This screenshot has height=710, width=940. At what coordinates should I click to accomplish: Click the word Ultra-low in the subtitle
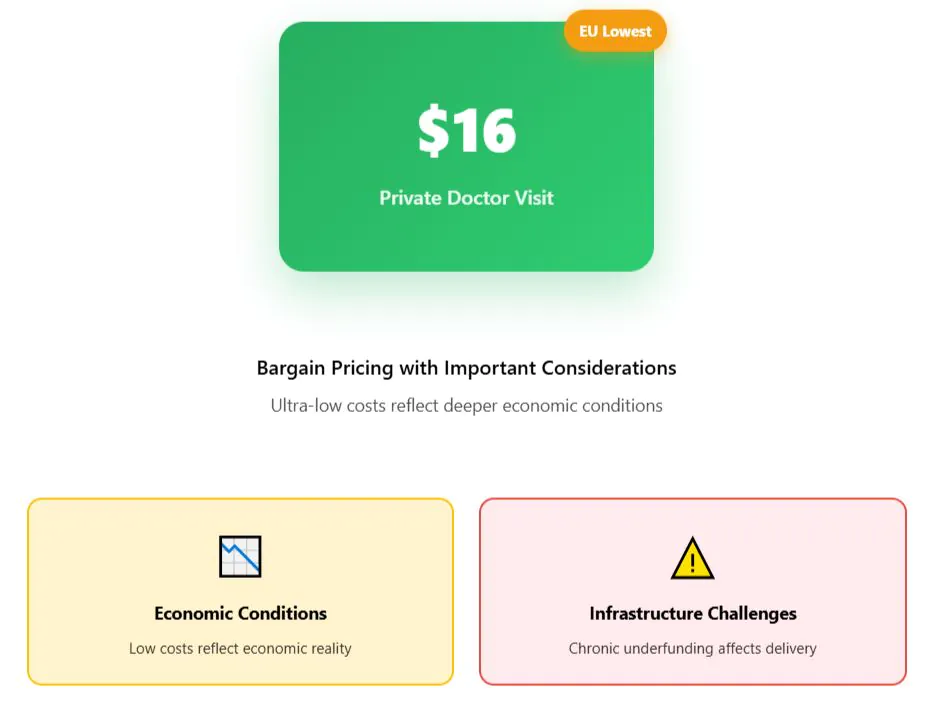tap(307, 406)
